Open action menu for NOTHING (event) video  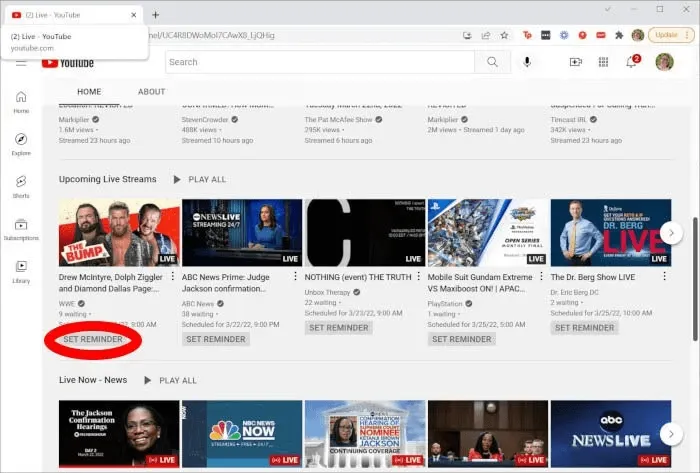[419, 277]
